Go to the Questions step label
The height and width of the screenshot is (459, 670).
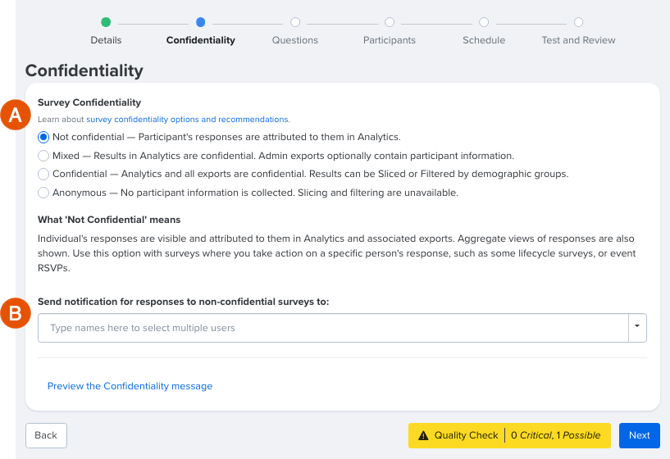(295, 40)
